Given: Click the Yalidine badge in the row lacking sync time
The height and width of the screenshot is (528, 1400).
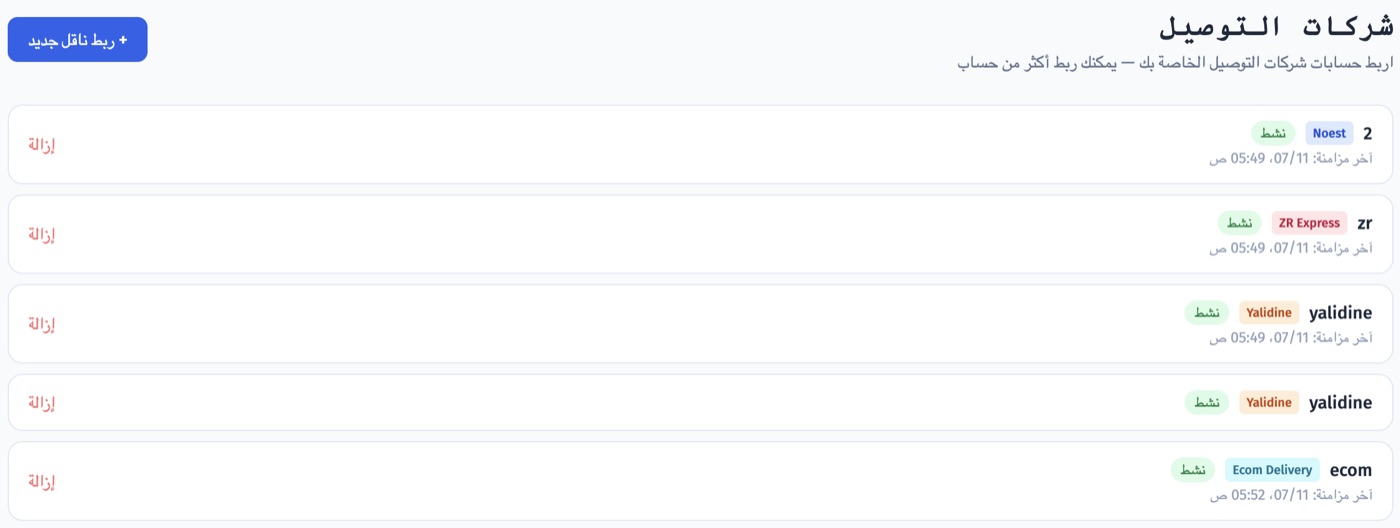Looking at the screenshot, I should [1269, 402].
